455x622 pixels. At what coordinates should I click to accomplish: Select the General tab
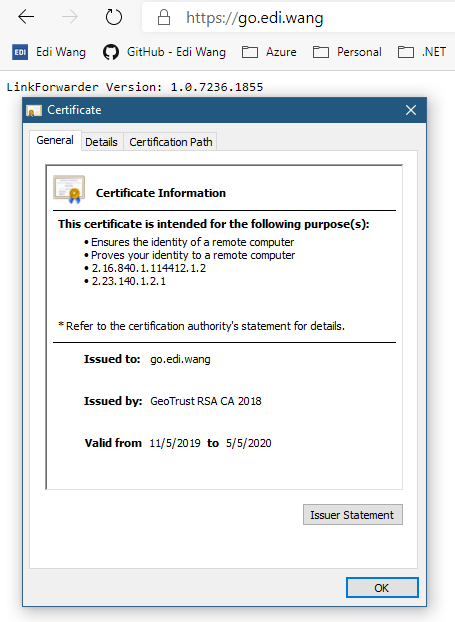55,140
